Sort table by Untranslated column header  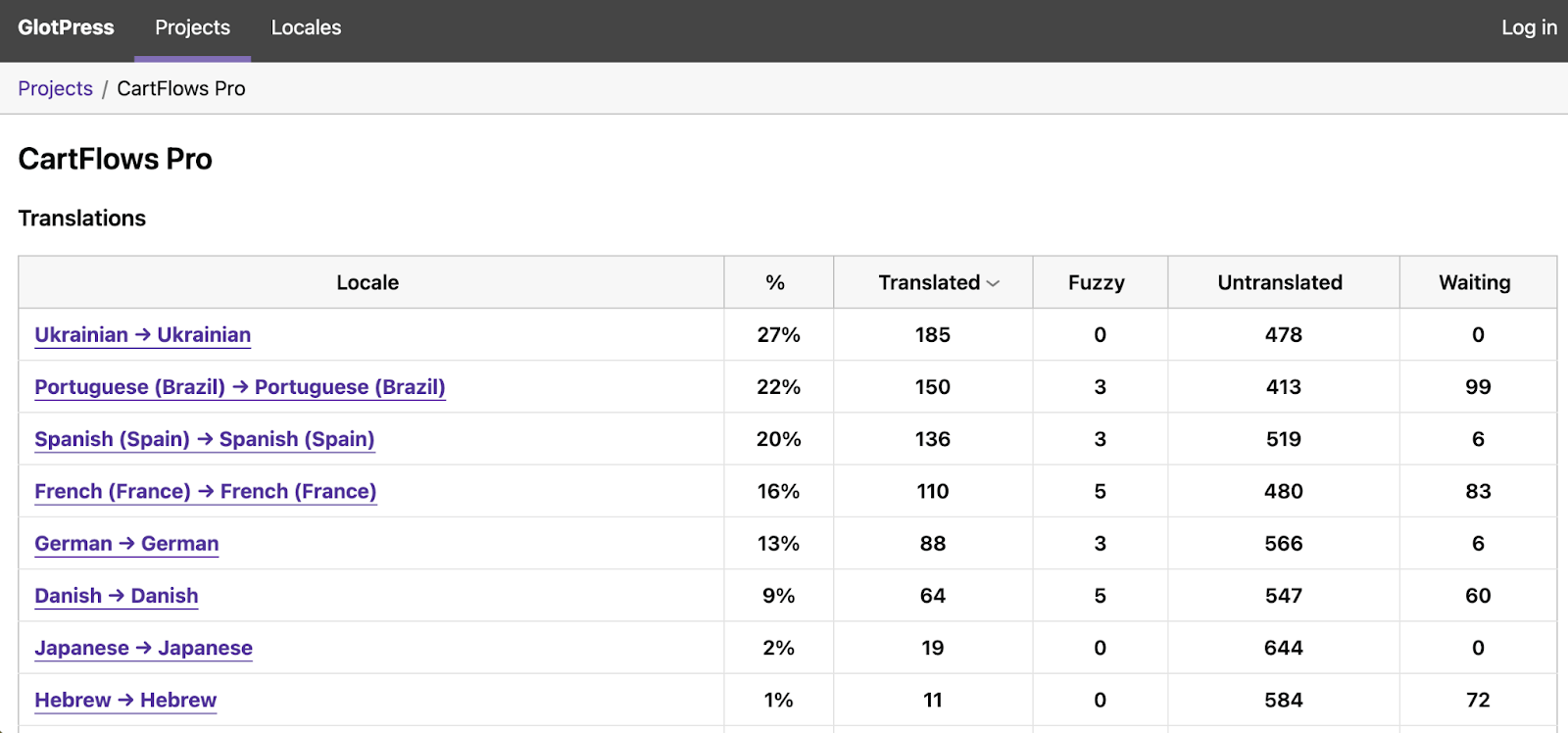pos(1280,282)
